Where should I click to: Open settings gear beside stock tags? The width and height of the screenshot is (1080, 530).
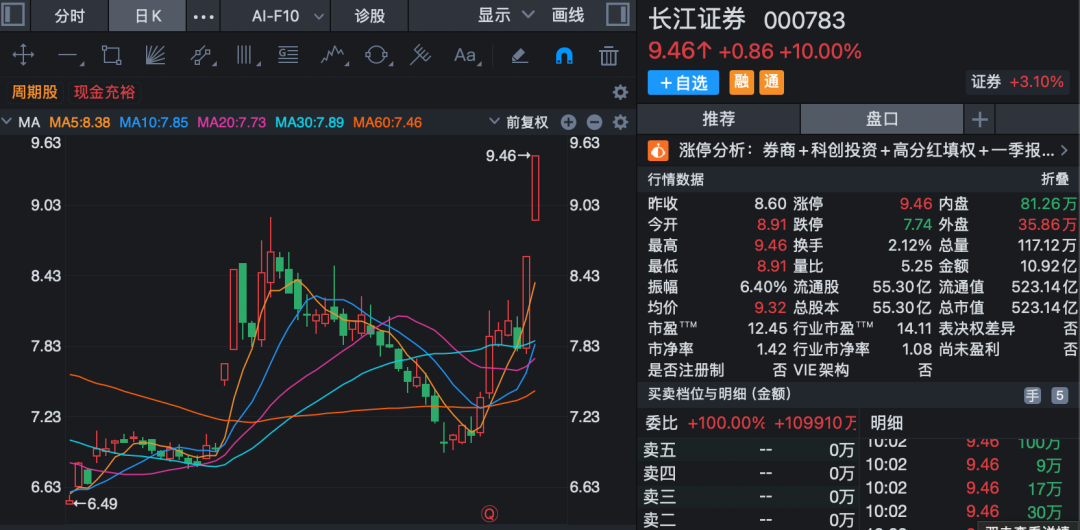(620, 92)
